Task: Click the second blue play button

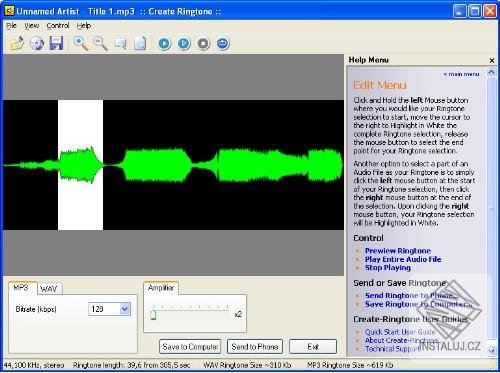Action: pyautogui.click(x=184, y=44)
